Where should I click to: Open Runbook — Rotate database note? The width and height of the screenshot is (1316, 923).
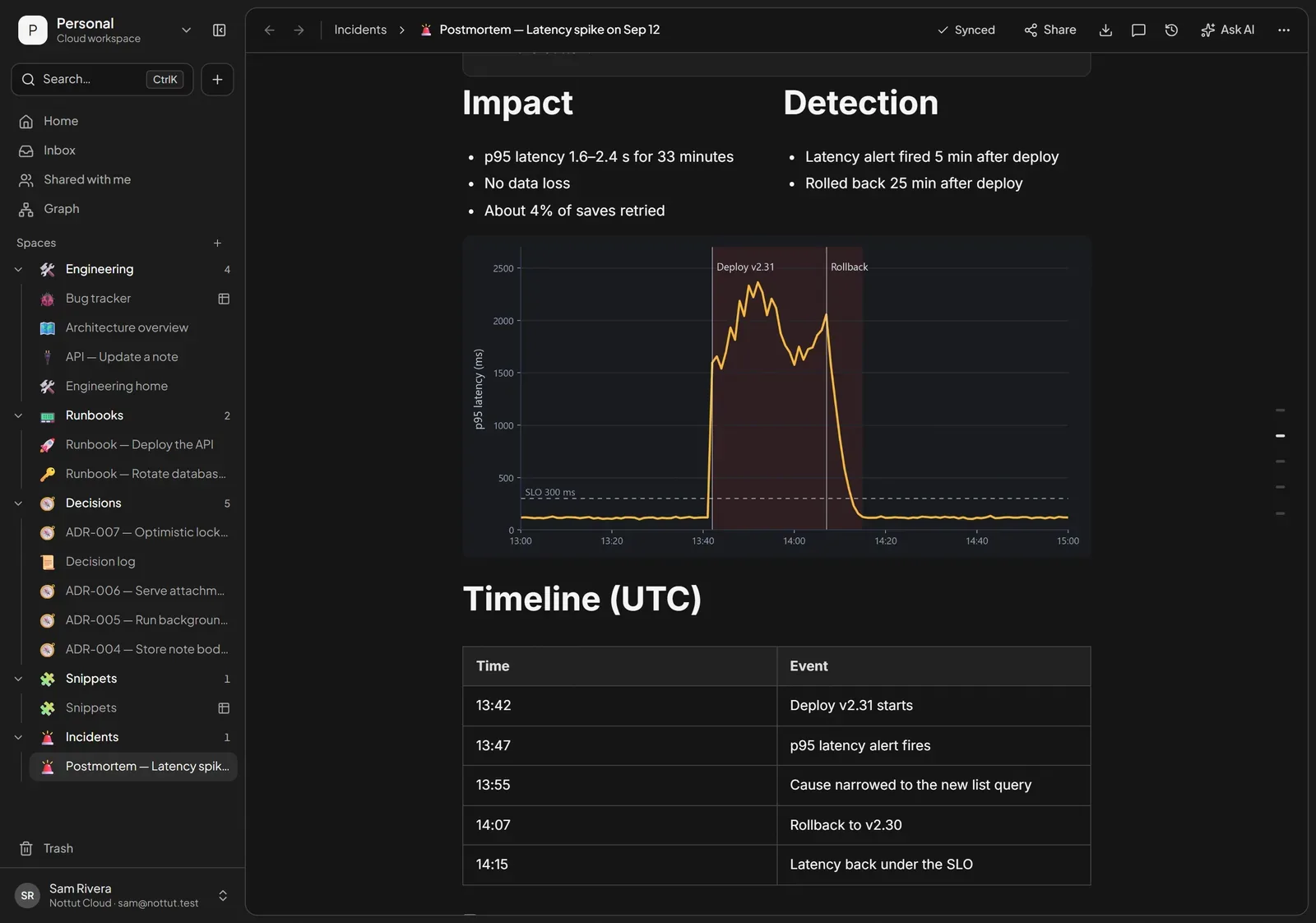coord(133,475)
